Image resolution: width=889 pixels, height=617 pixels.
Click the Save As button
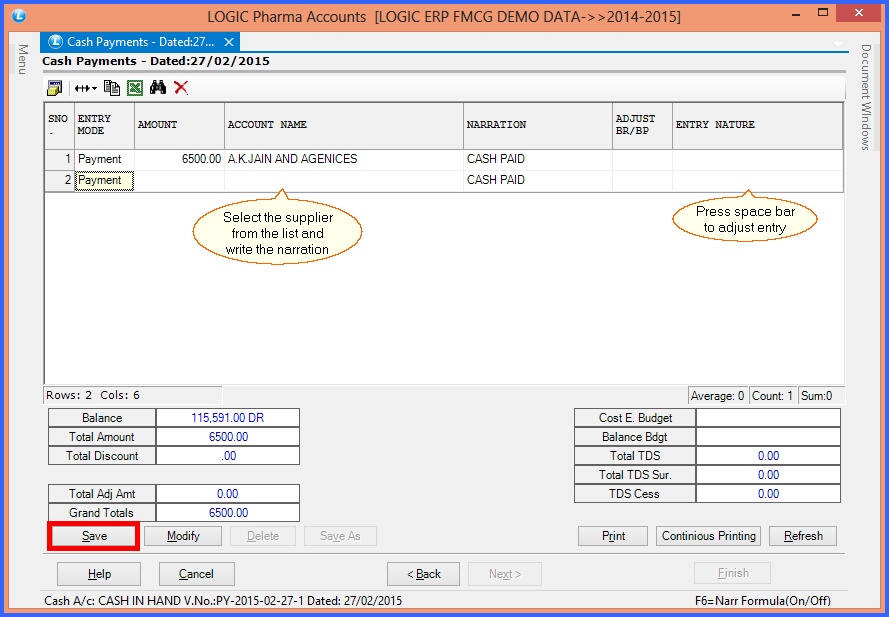340,536
